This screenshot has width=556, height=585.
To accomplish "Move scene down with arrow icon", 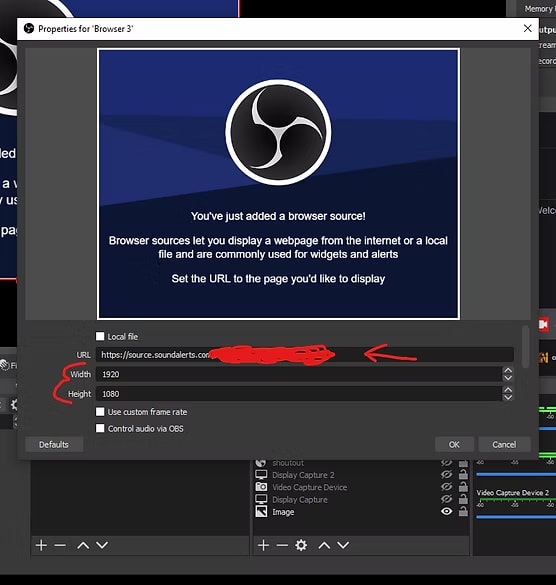I will point(102,545).
